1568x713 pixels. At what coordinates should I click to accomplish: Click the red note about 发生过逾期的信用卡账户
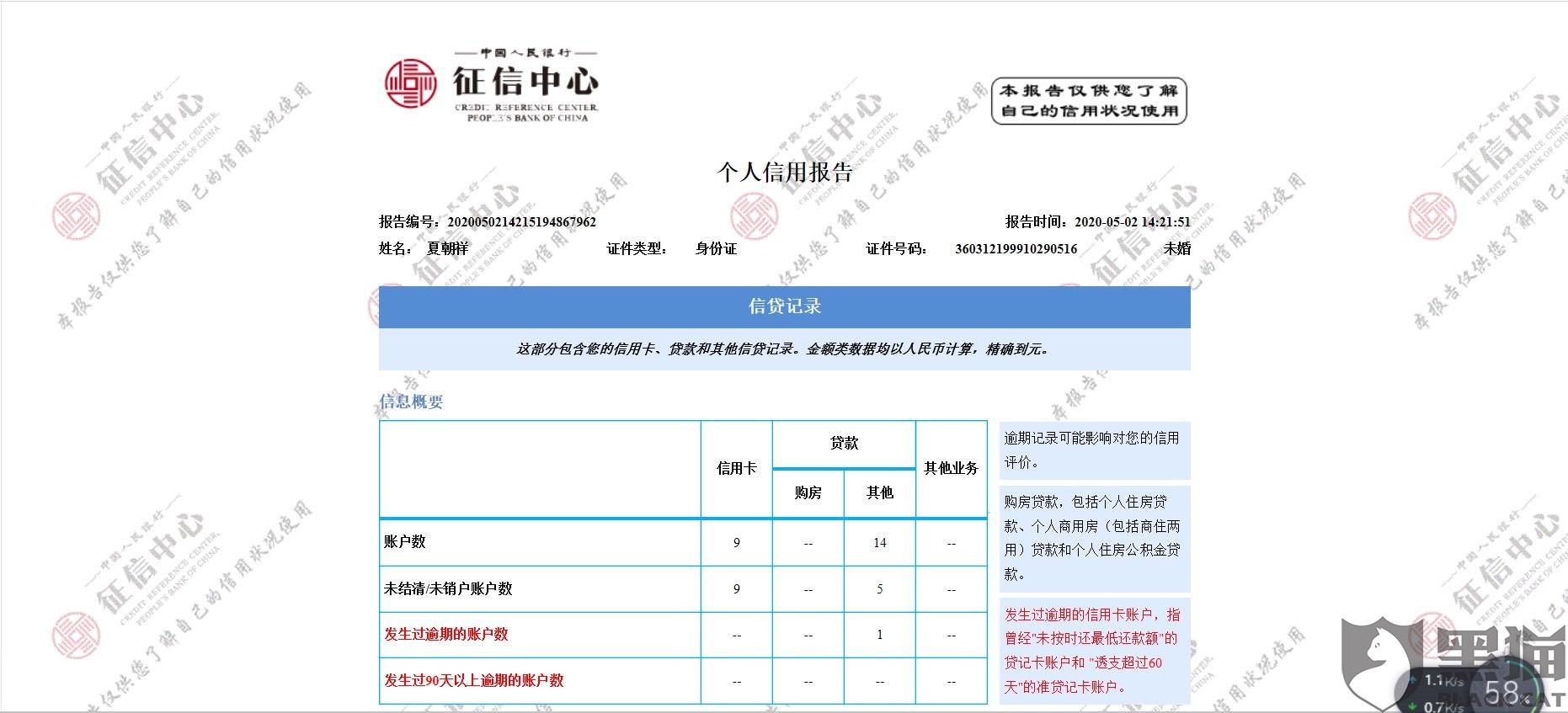(x=1095, y=651)
